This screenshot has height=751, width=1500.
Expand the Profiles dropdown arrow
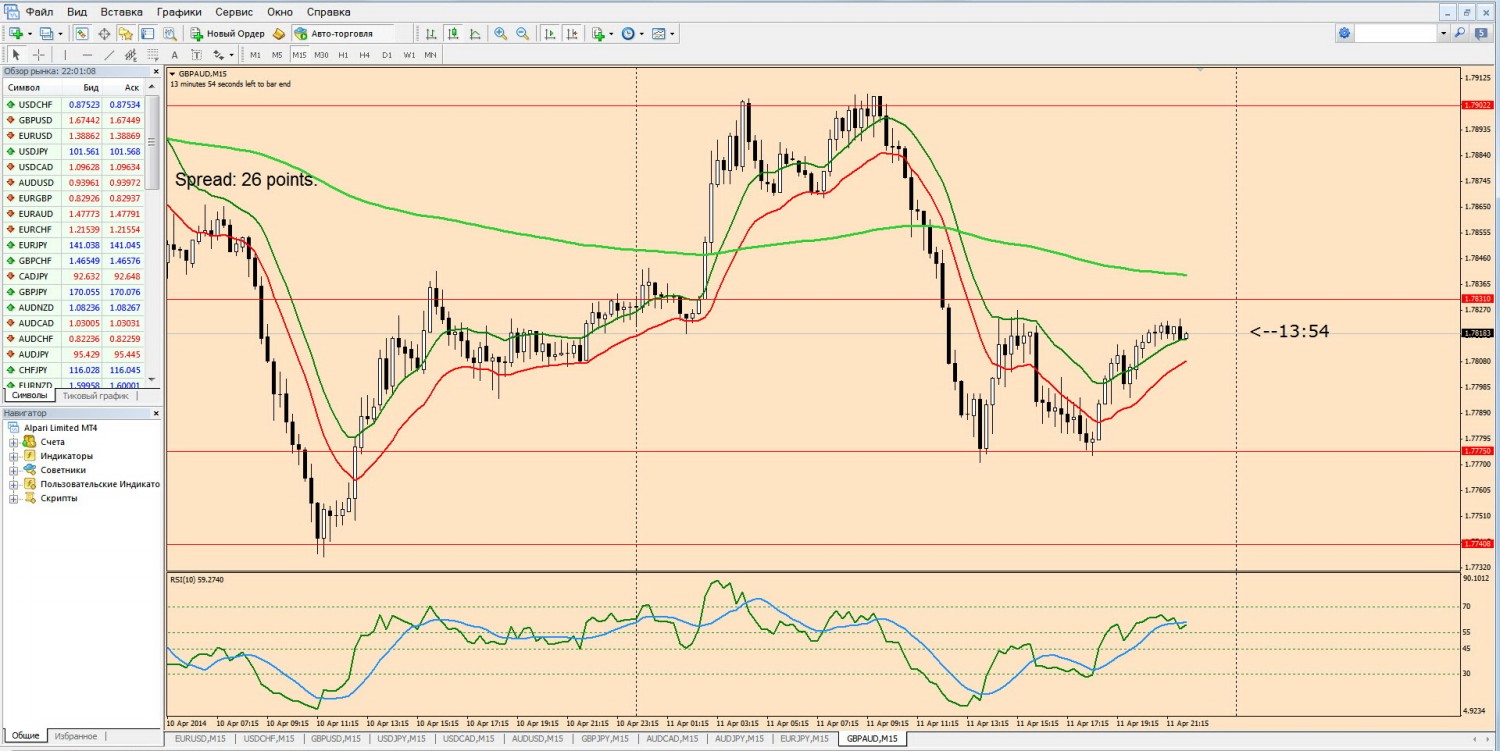tap(60, 33)
